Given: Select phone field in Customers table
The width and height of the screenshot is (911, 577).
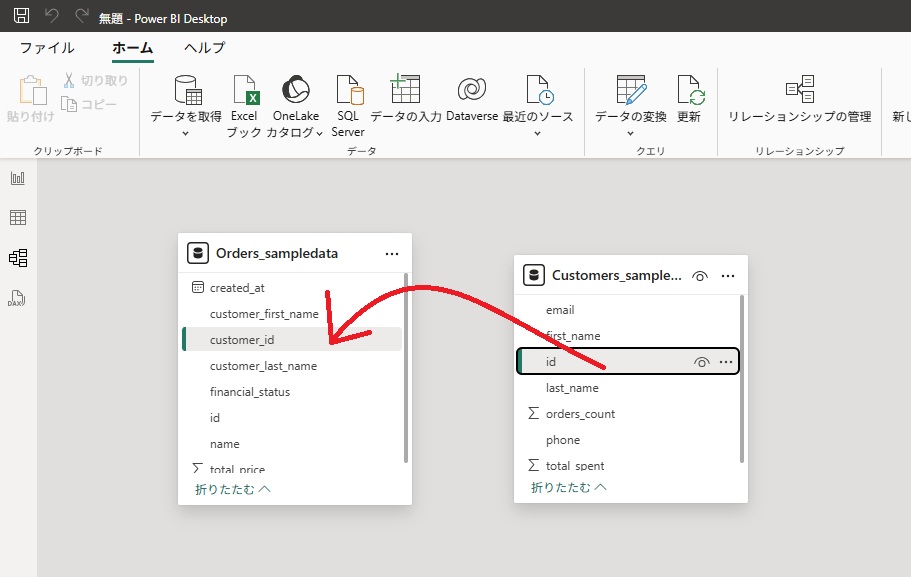Looking at the screenshot, I should [628, 440].
